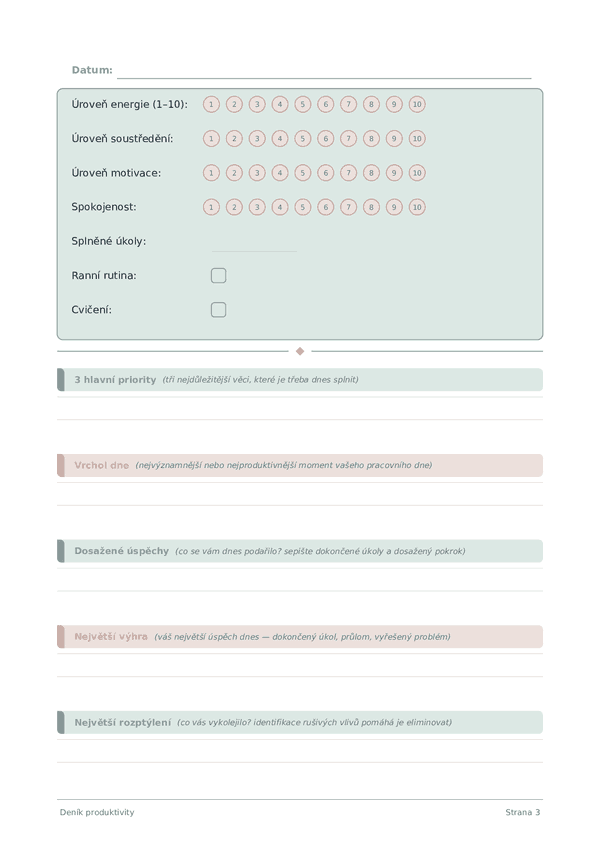Mark 1 for Úroveň motivace
This screenshot has width=600, height=848.
[x=211, y=173]
